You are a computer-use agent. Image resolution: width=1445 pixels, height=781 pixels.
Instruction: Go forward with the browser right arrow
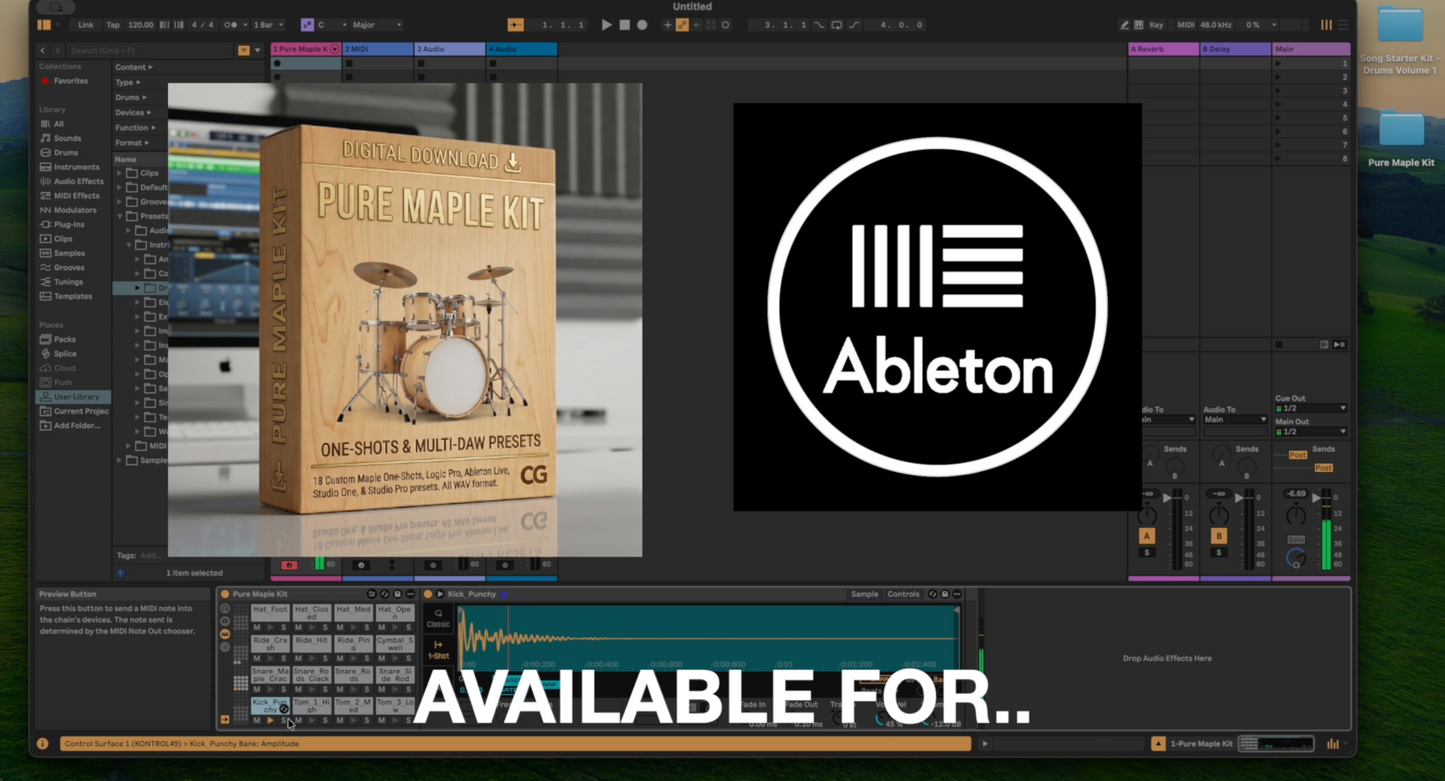point(57,50)
